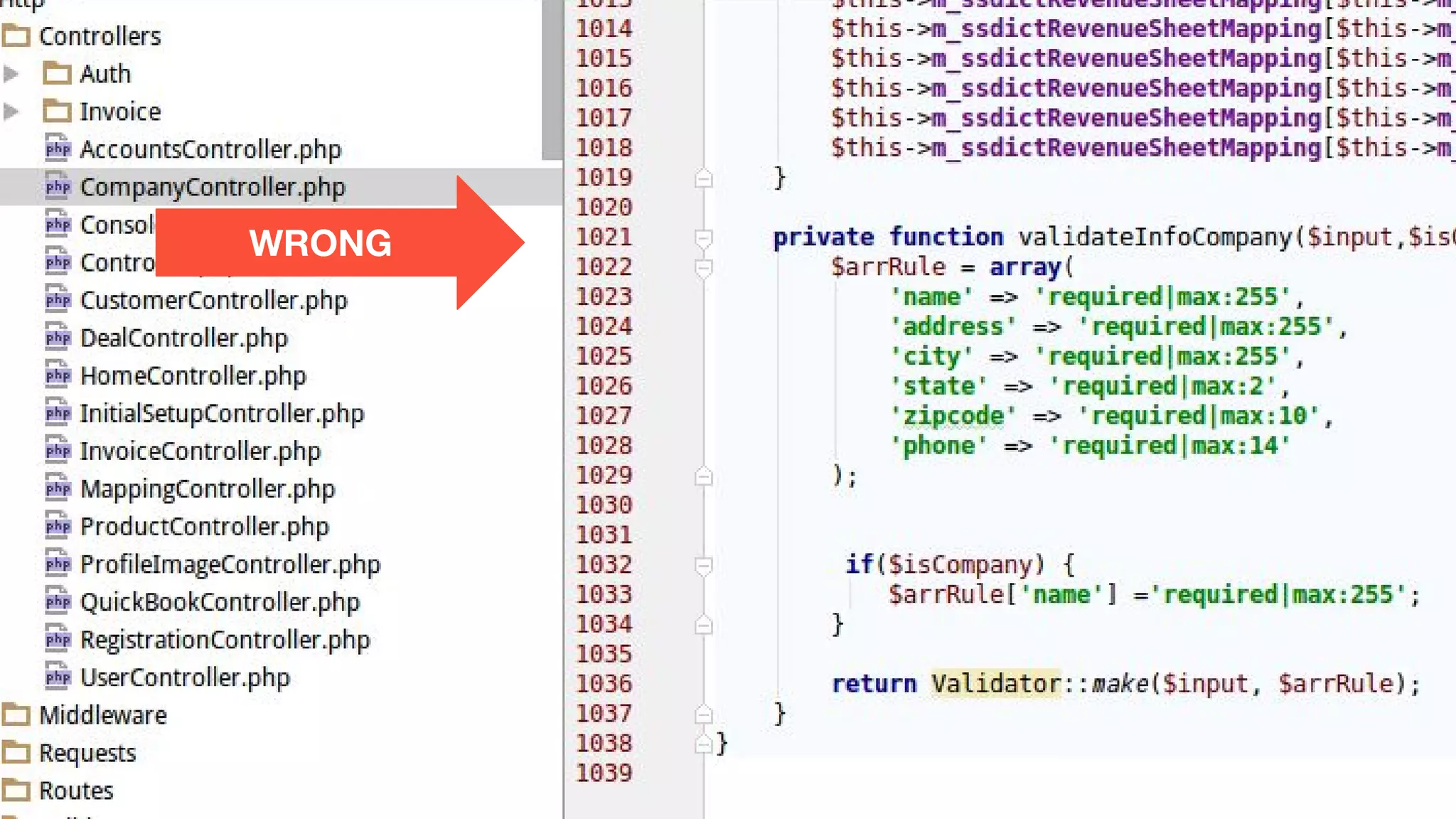Click the PHP icon beside UserController.php

[58, 676]
